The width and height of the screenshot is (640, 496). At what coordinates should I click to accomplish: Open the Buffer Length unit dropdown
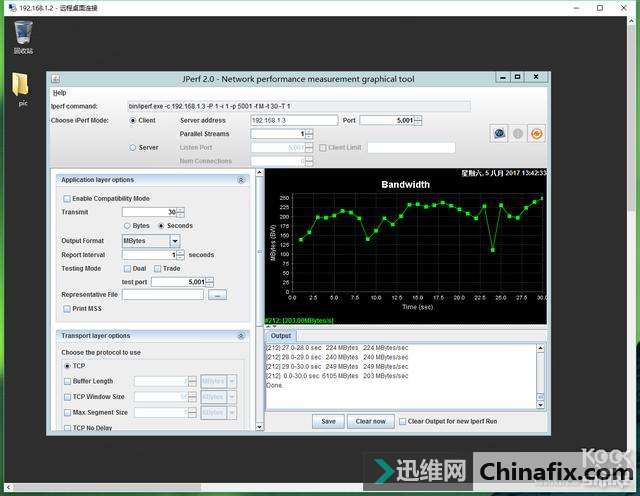[232, 381]
